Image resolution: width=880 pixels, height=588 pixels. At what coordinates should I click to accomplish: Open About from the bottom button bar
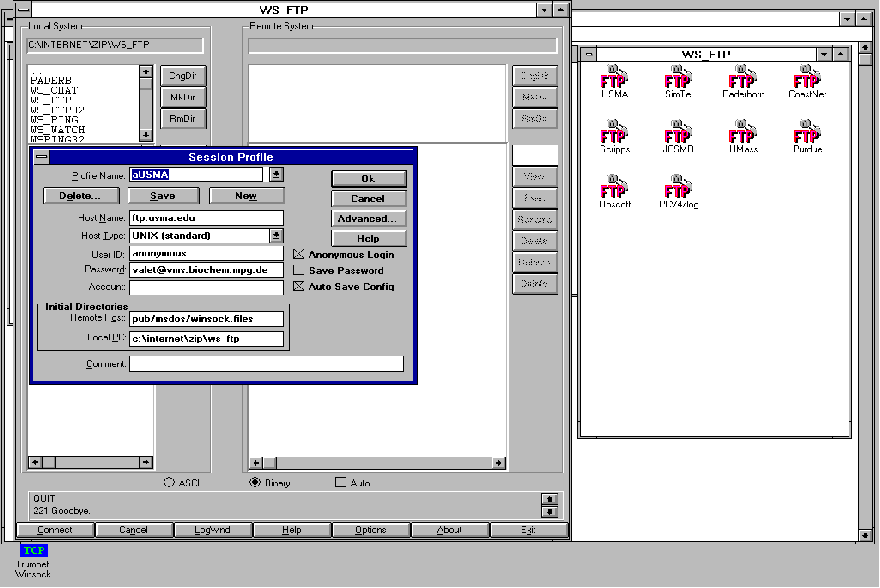pos(450,530)
